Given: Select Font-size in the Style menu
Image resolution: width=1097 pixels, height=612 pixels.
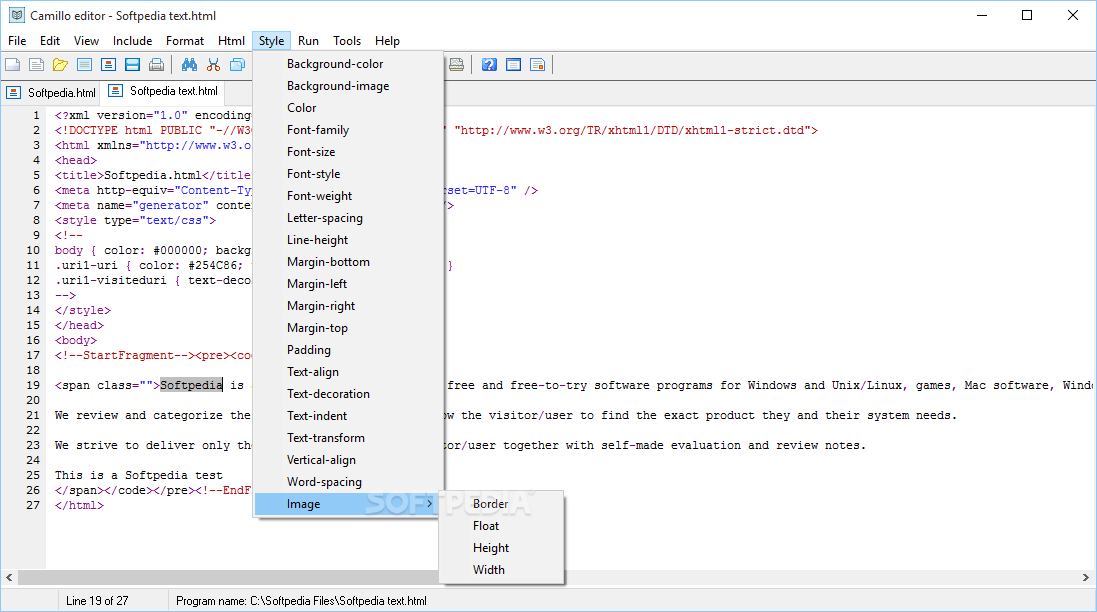Looking at the screenshot, I should click(348, 152).
